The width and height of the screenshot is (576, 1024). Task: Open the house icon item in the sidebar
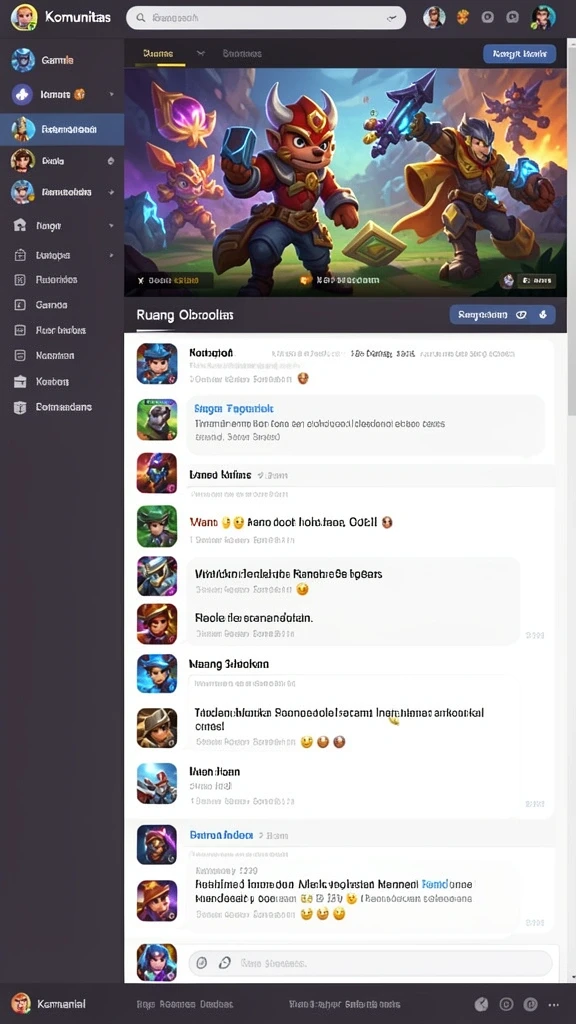(20, 225)
